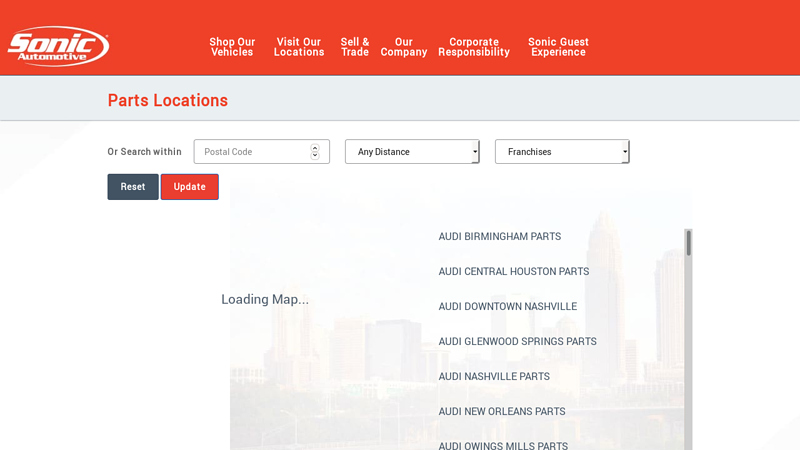Select Audi Birmingham Parts location
800x450 pixels.
point(499,237)
